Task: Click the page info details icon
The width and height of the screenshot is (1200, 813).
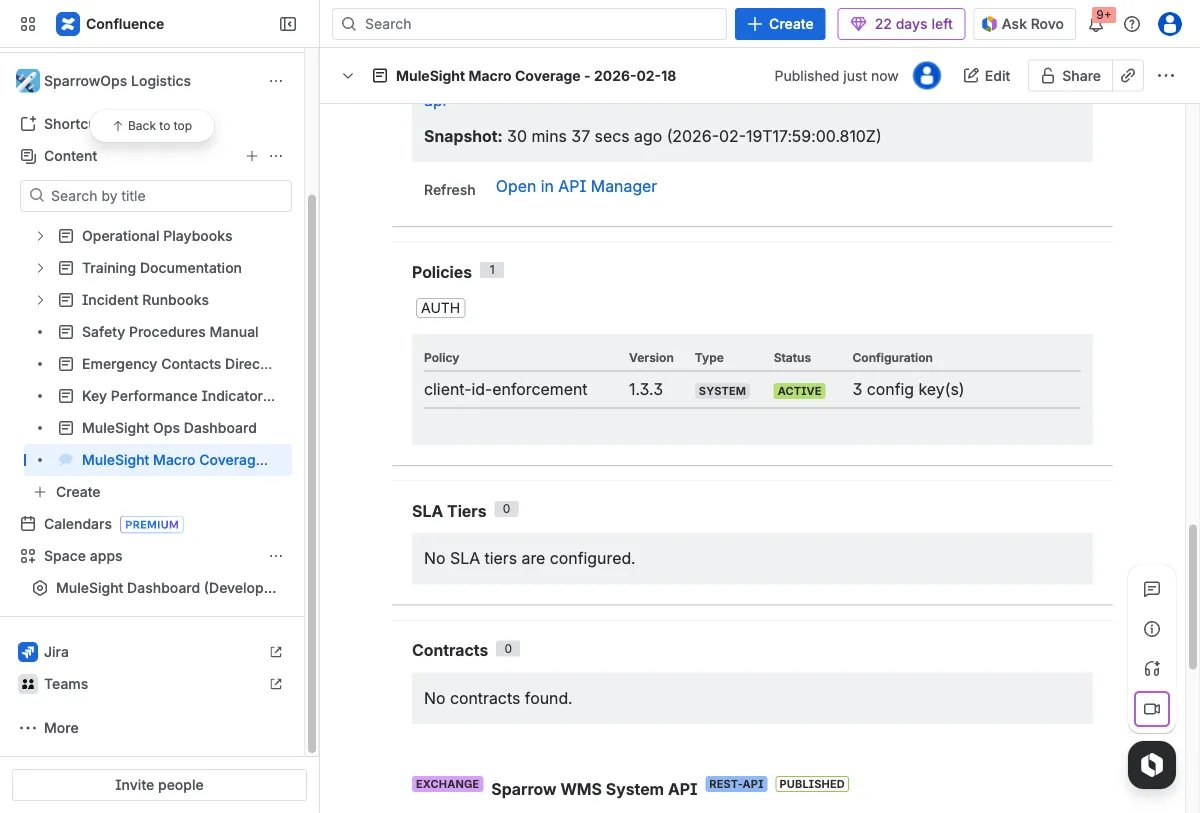Action: 1152,629
